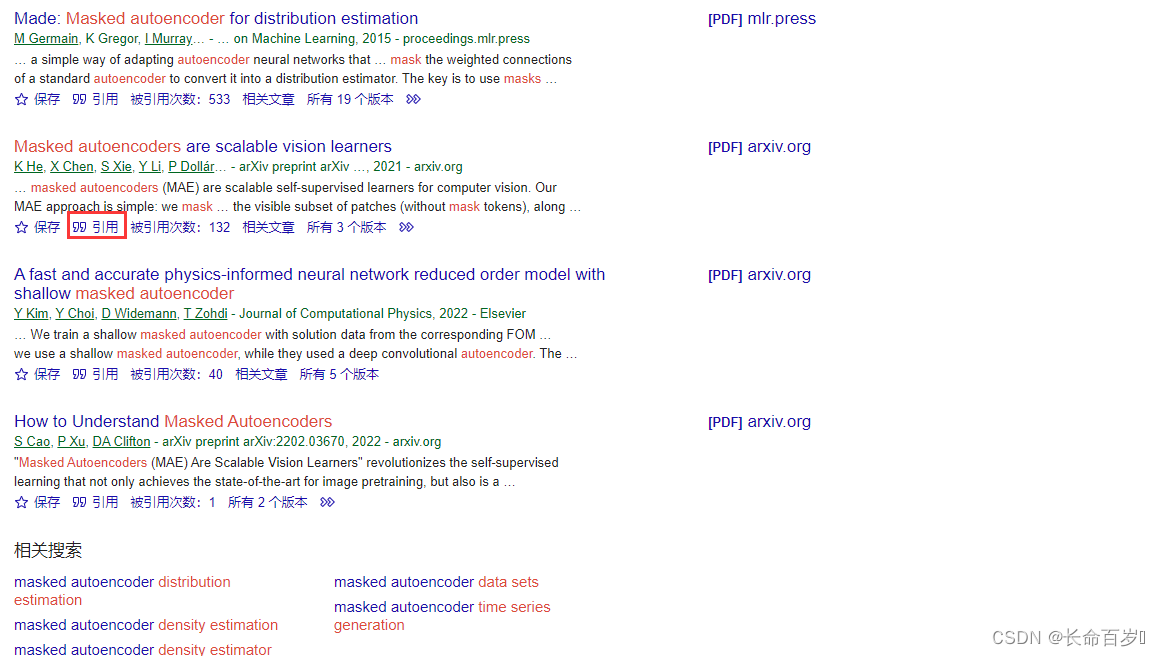Show all 5 versions of physics-informed paper
This screenshot has width=1160, height=656.
point(339,374)
